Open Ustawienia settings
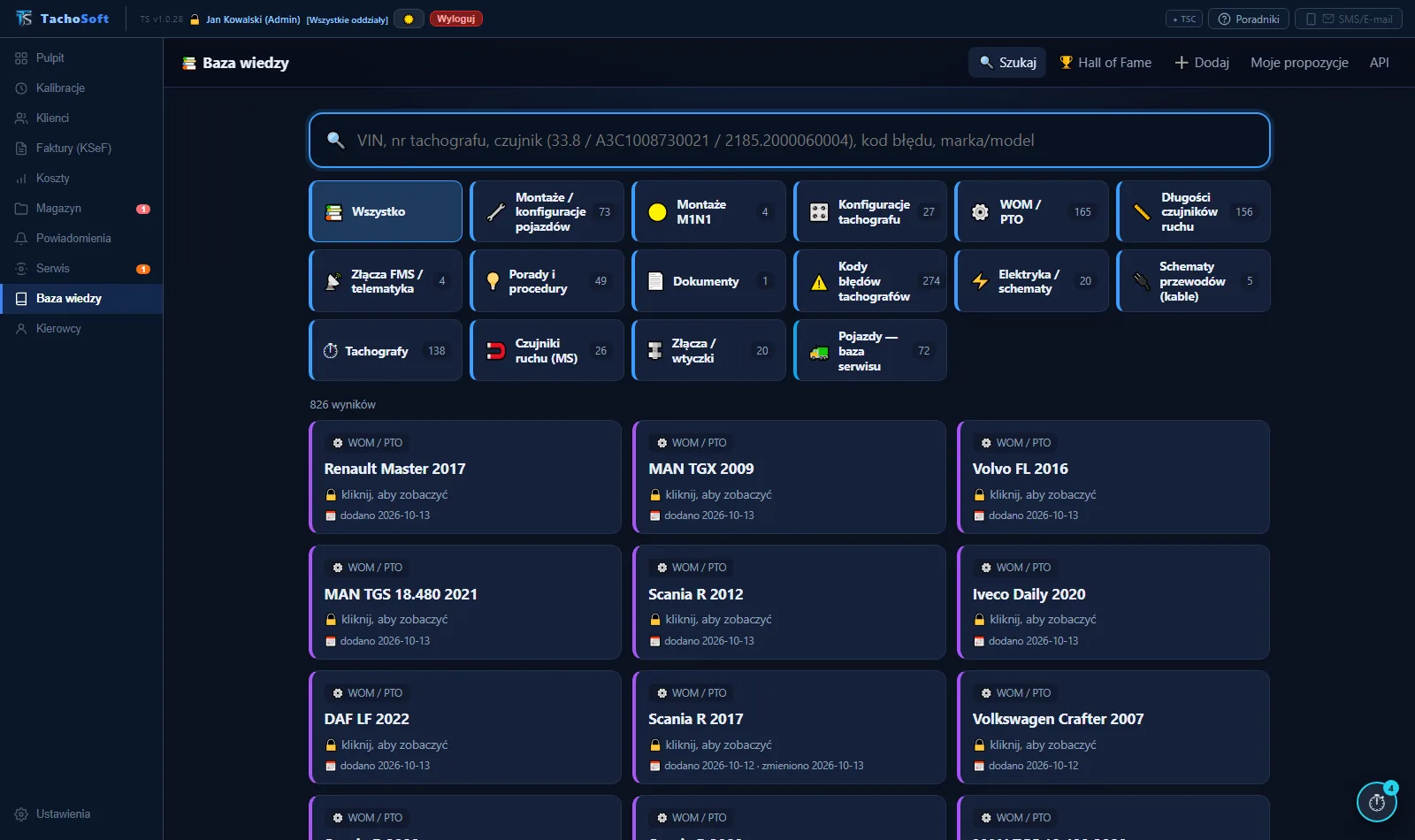 tap(81, 813)
